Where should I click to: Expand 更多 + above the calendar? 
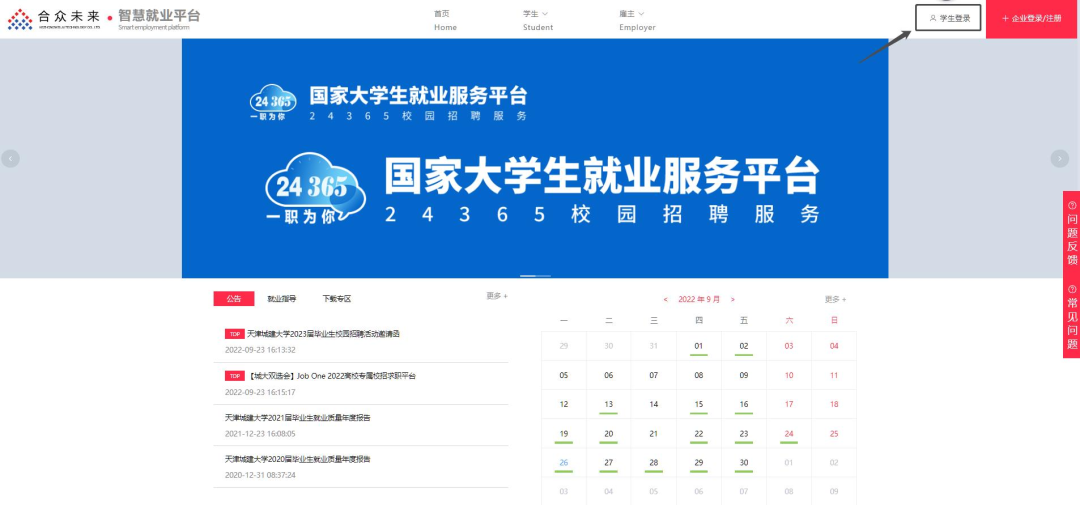point(835,299)
